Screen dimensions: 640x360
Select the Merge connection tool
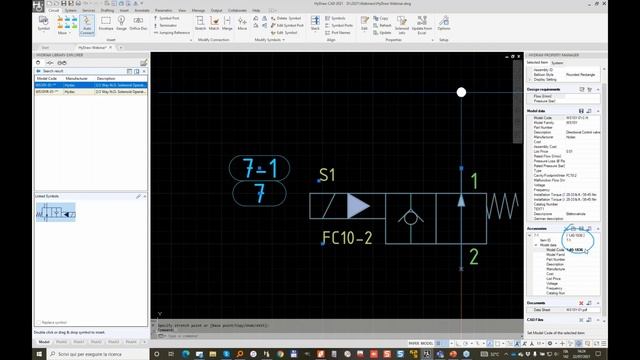click(x=227, y=23)
